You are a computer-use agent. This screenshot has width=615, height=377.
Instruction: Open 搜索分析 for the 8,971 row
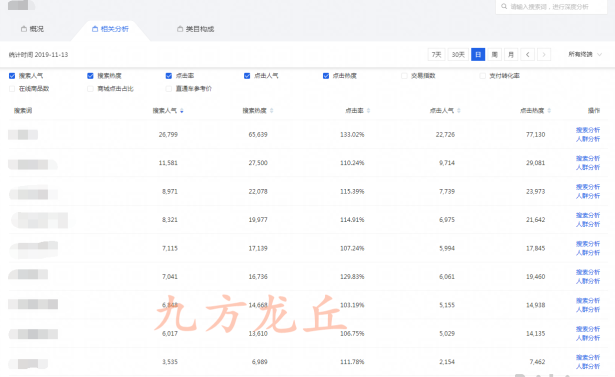click(x=588, y=187)
